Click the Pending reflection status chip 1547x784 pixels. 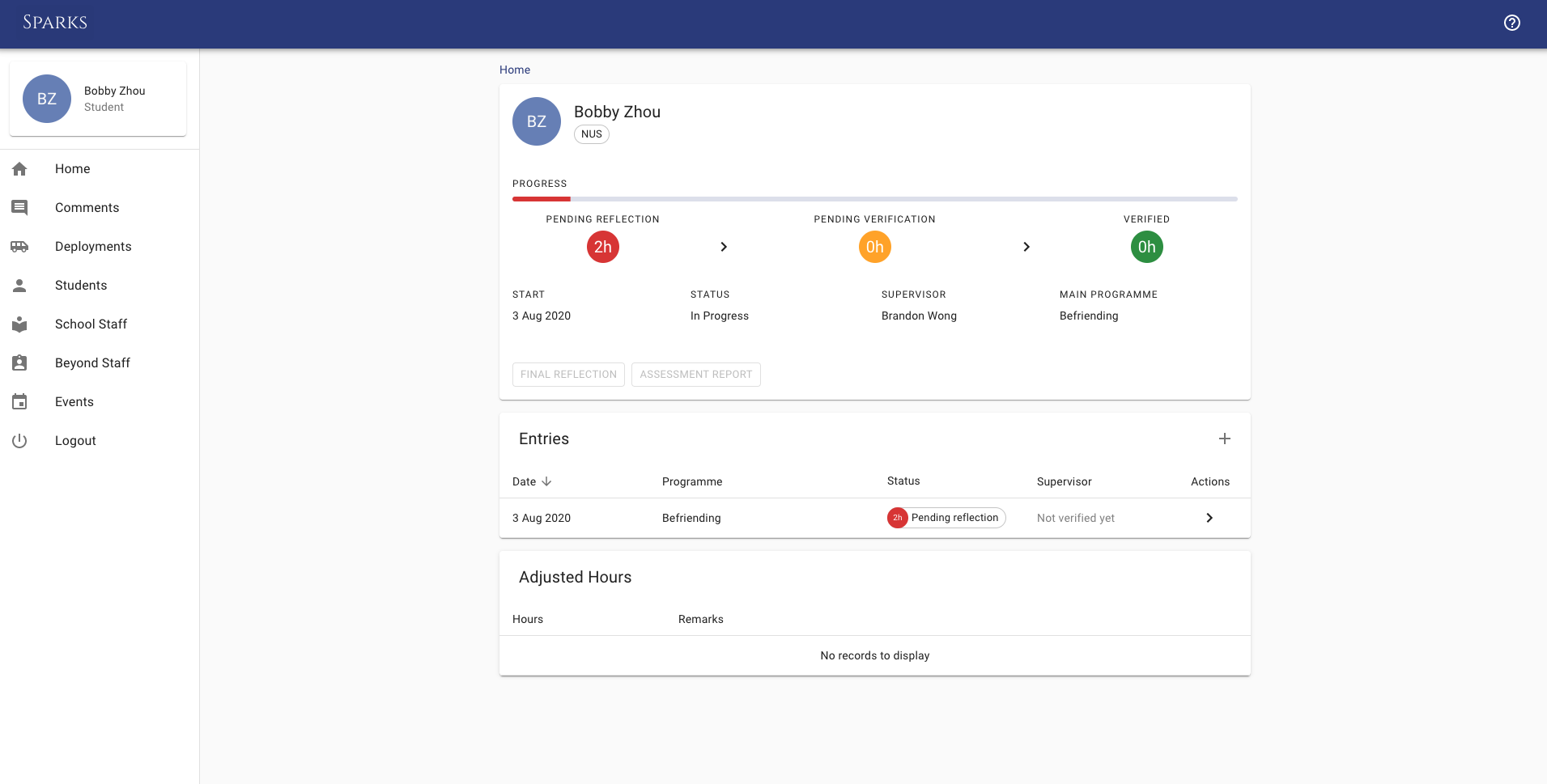point(946,518)
